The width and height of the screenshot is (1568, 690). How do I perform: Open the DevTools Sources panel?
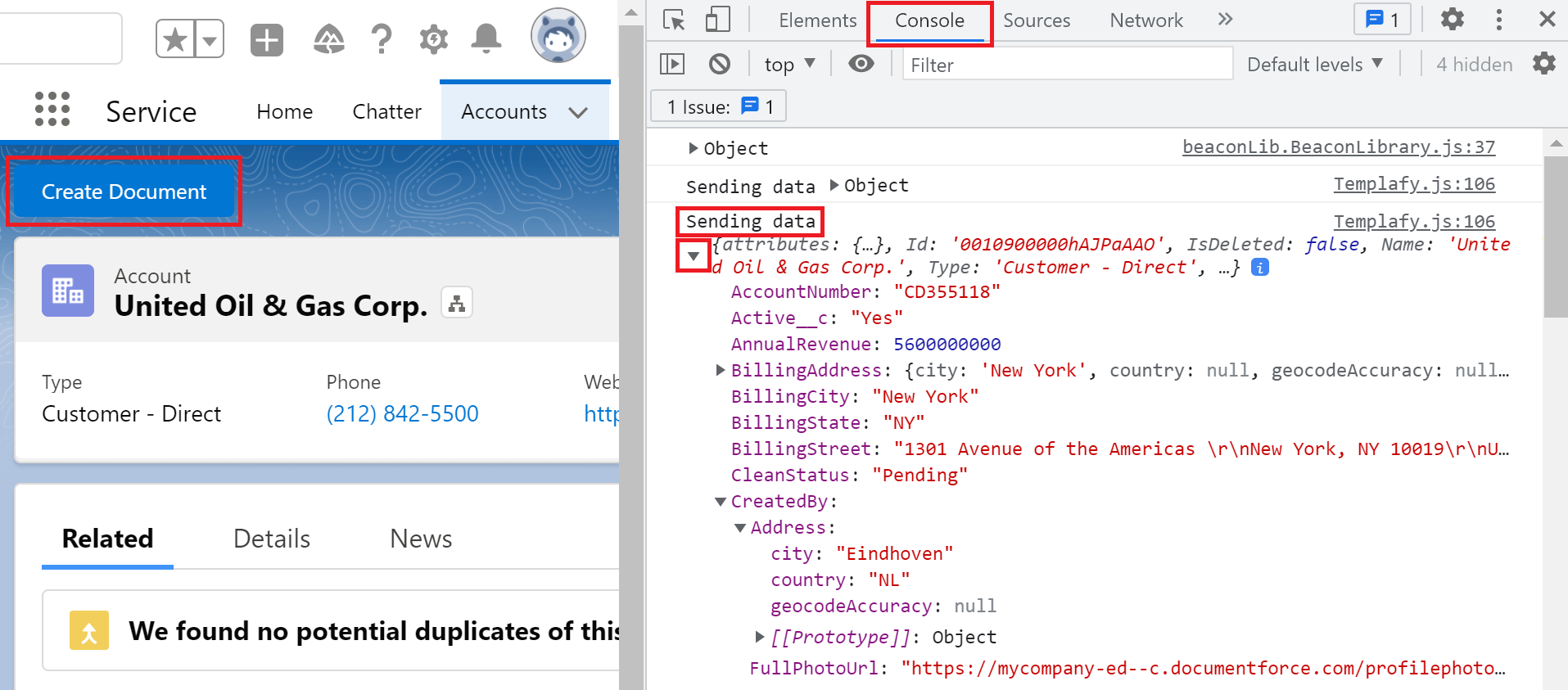click(1037, 20)
